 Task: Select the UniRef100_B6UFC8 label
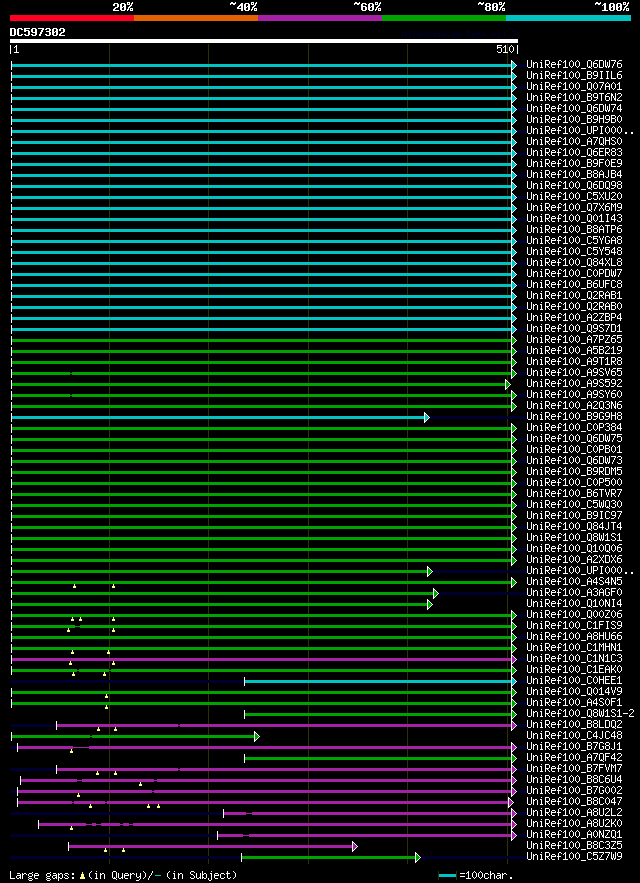574,285
